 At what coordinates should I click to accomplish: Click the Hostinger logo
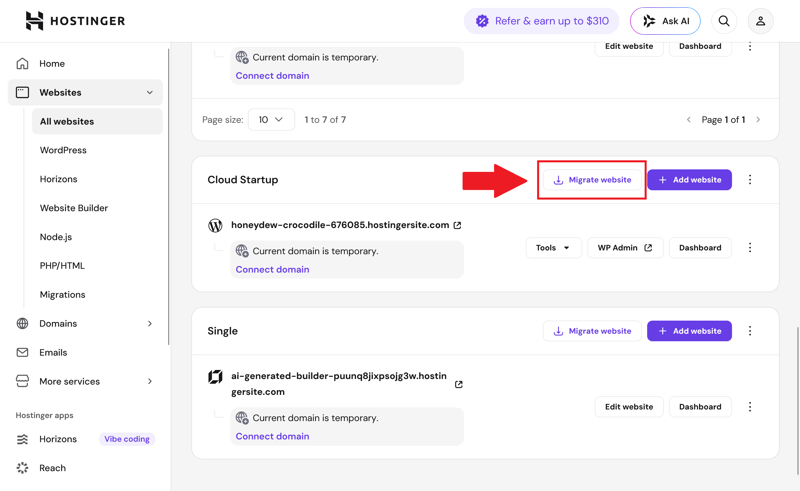point(76,21)
